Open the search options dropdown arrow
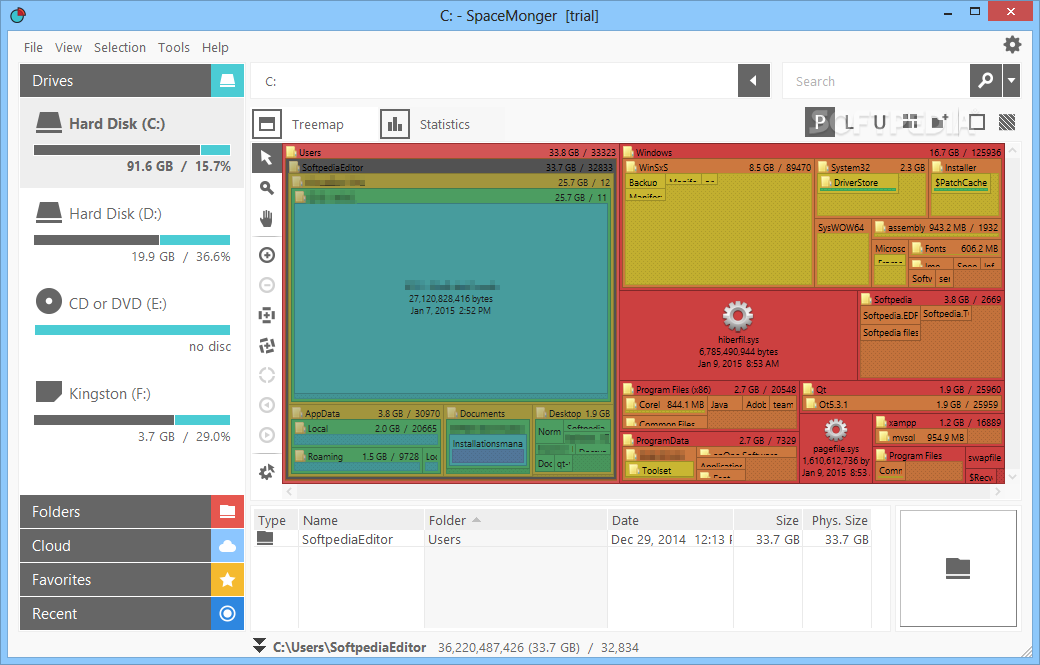Screen dimensions: 1040x665 pyautogui.click(x=1011, y=81)
